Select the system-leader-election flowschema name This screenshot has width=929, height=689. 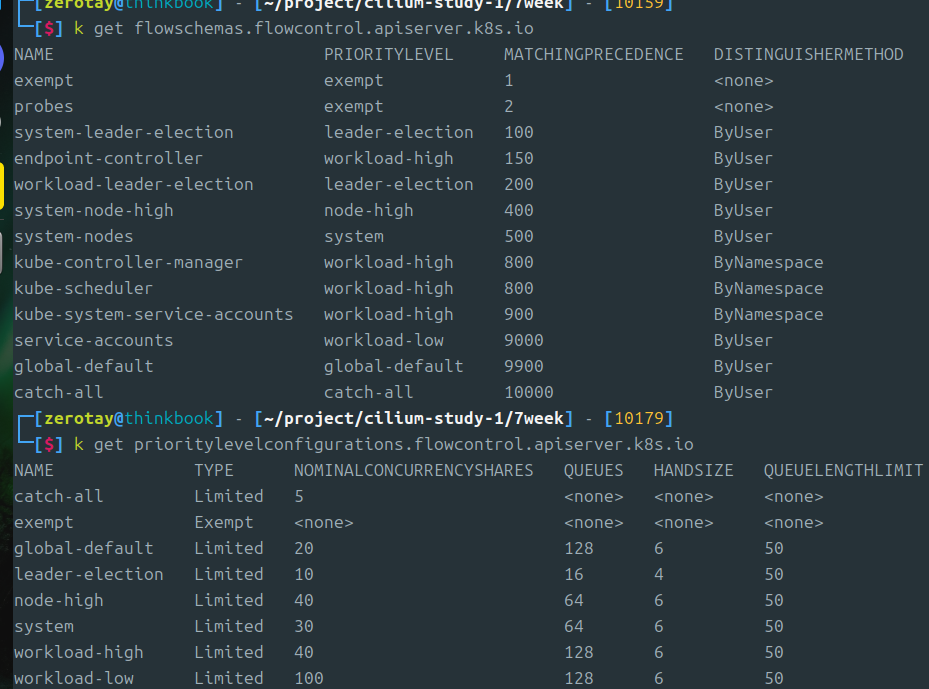(123, 132)
